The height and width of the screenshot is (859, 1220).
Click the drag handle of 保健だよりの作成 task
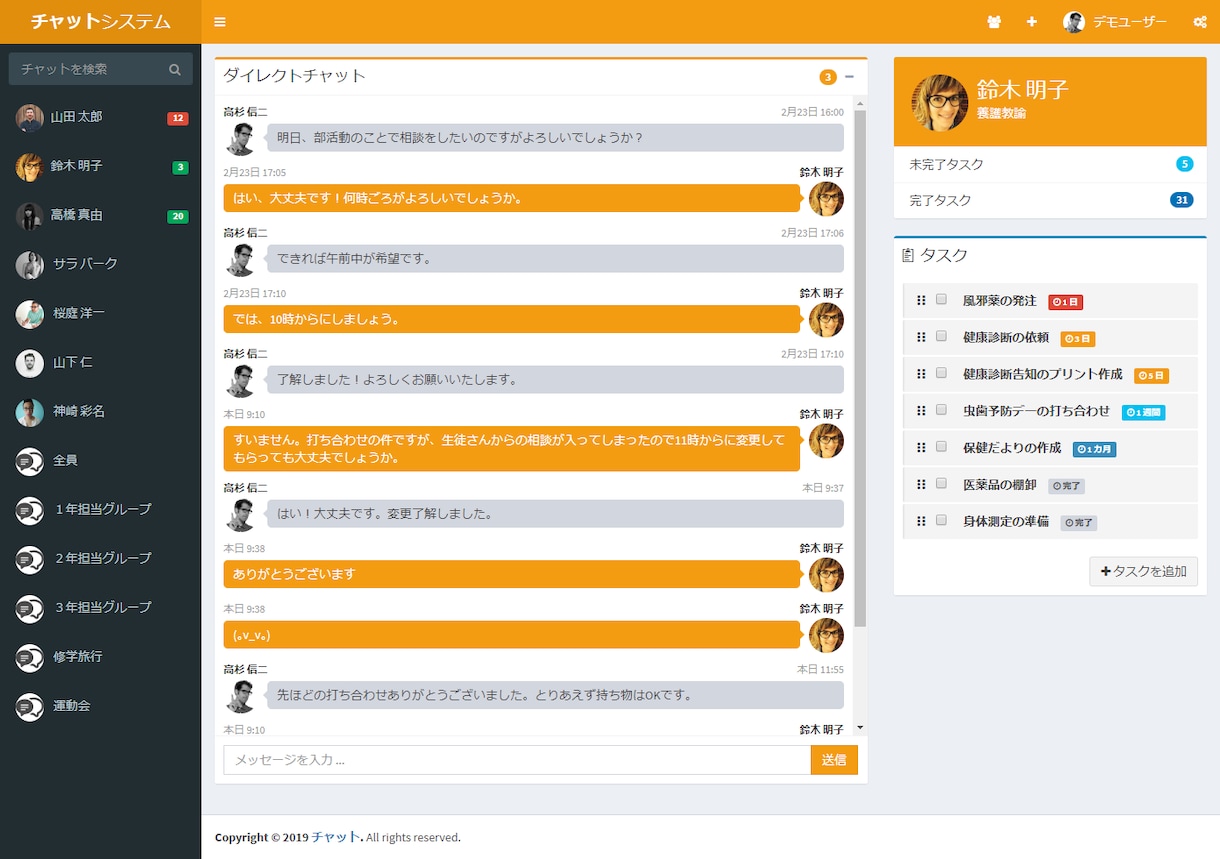point(921,448)
